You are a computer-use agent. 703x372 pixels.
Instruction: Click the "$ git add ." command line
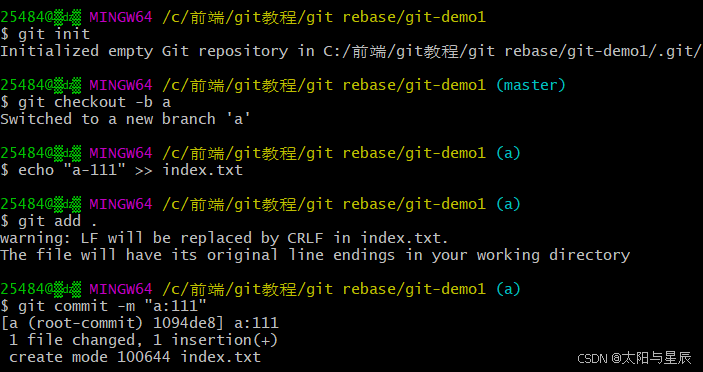coord(49,221)
